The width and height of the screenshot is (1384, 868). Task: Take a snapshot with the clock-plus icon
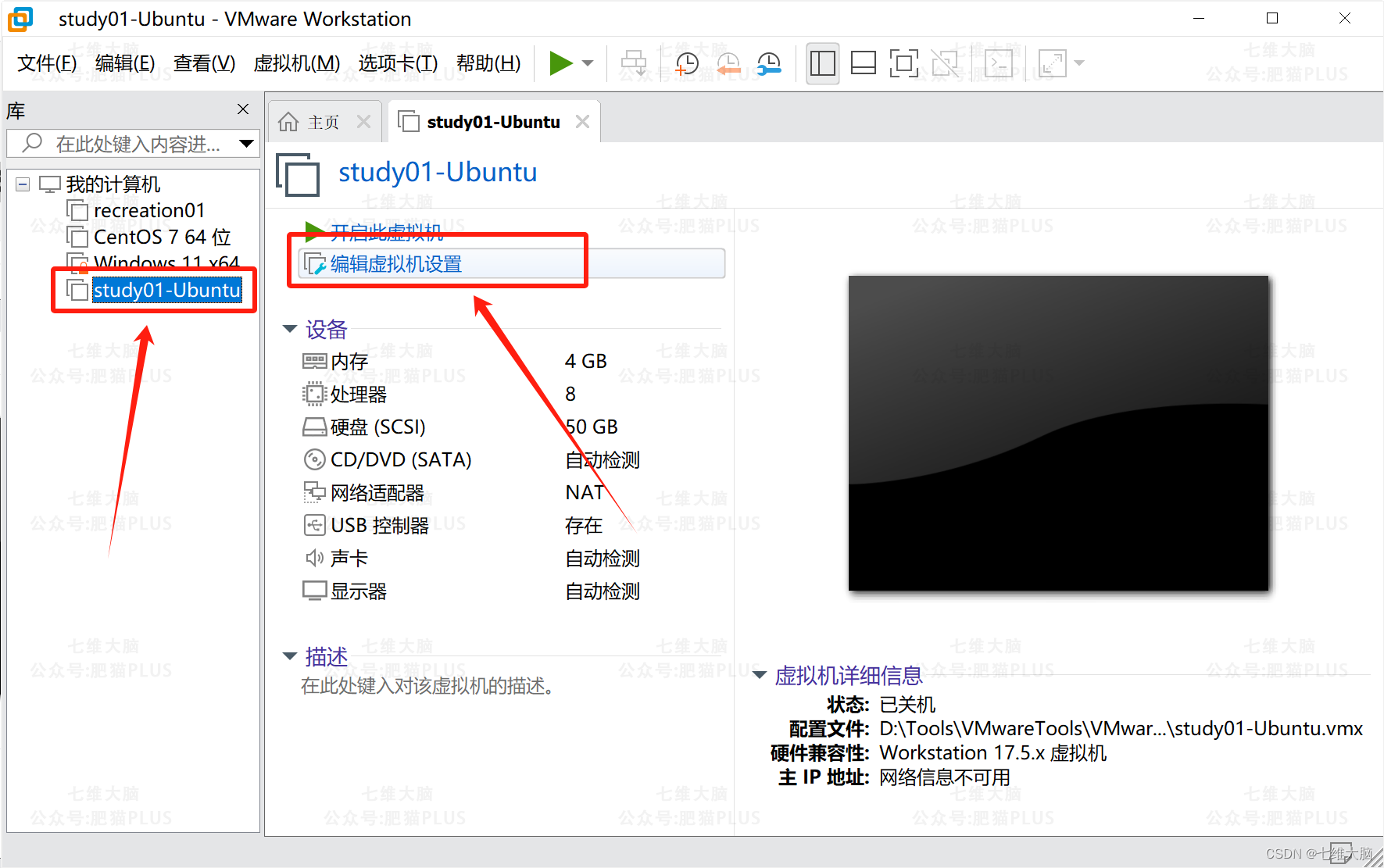[x=687, y=63]
